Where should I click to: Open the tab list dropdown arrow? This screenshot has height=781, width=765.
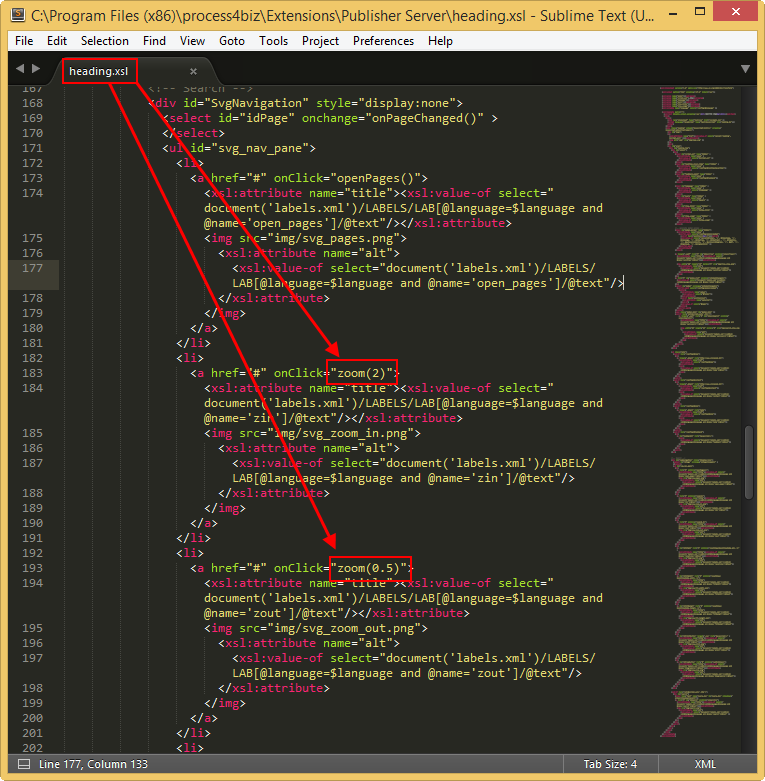click(745, 69)
